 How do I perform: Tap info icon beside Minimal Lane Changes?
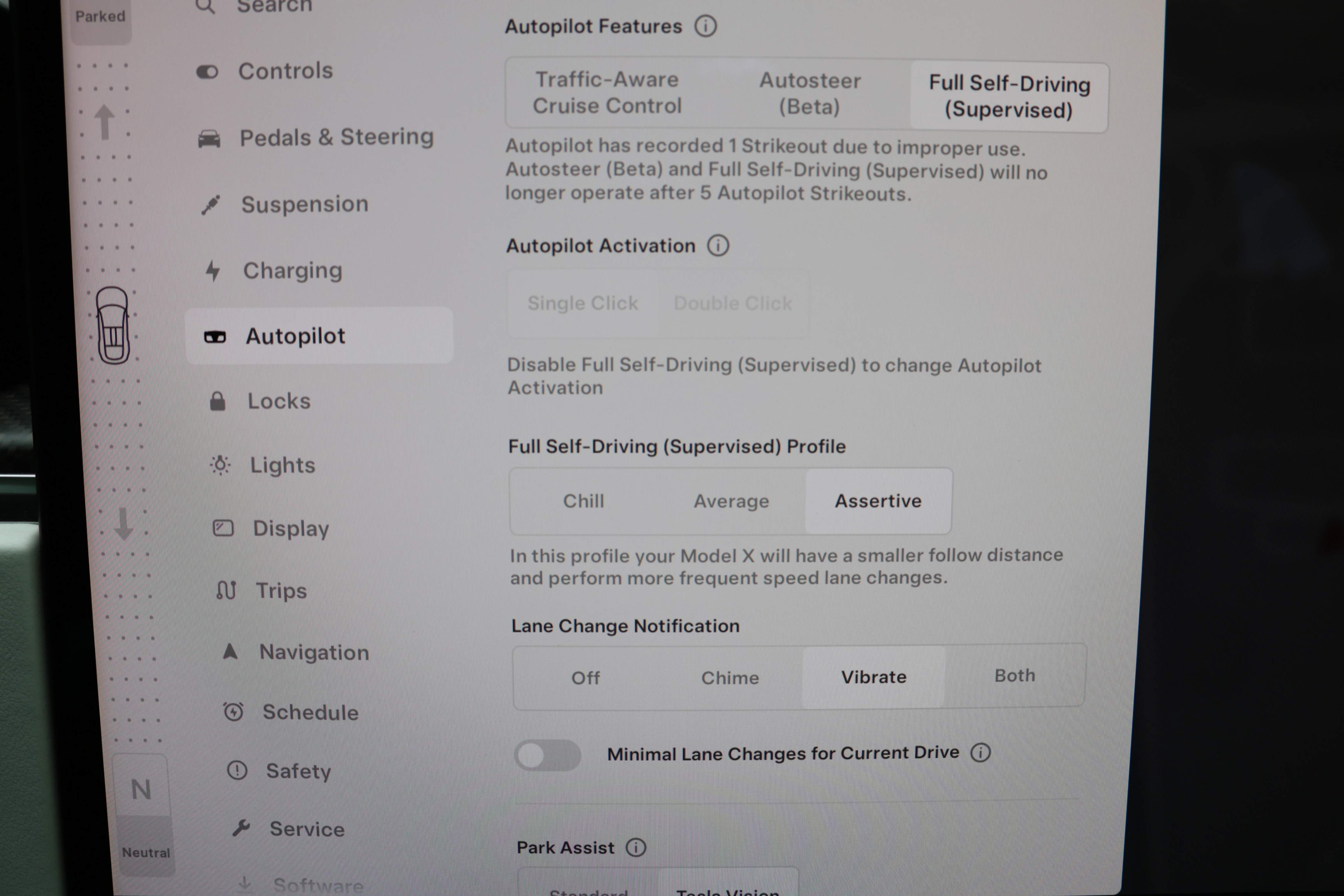pyautogui.click(x=980, y=753)
